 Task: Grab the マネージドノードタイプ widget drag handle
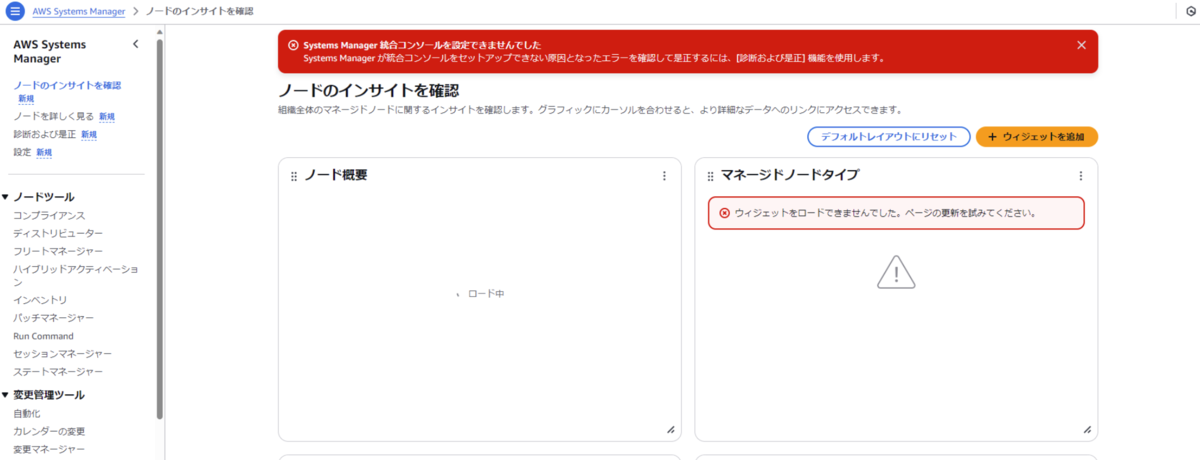click(711, 176)
